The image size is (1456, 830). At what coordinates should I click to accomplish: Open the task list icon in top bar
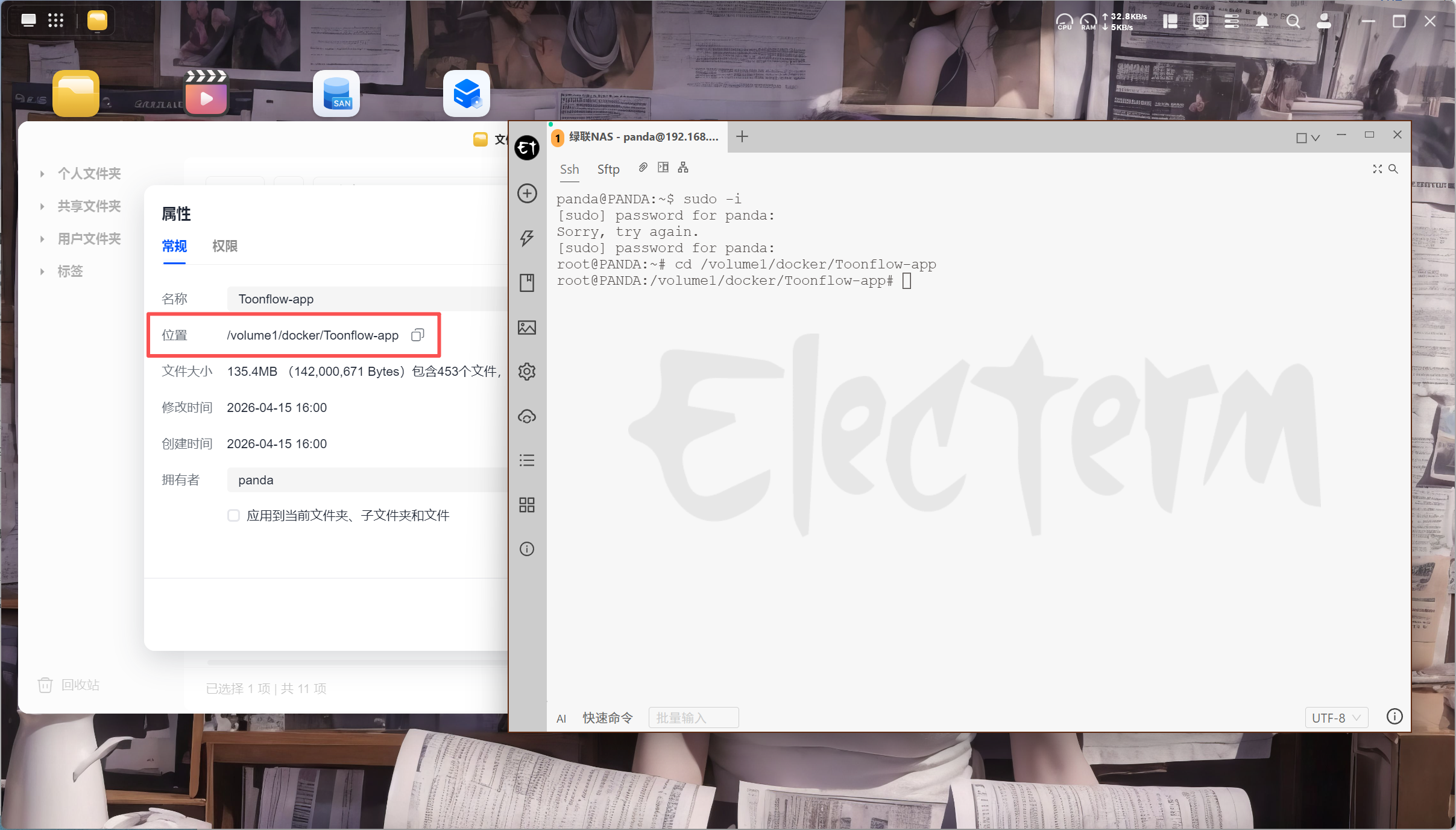(x=1231, y=22)
